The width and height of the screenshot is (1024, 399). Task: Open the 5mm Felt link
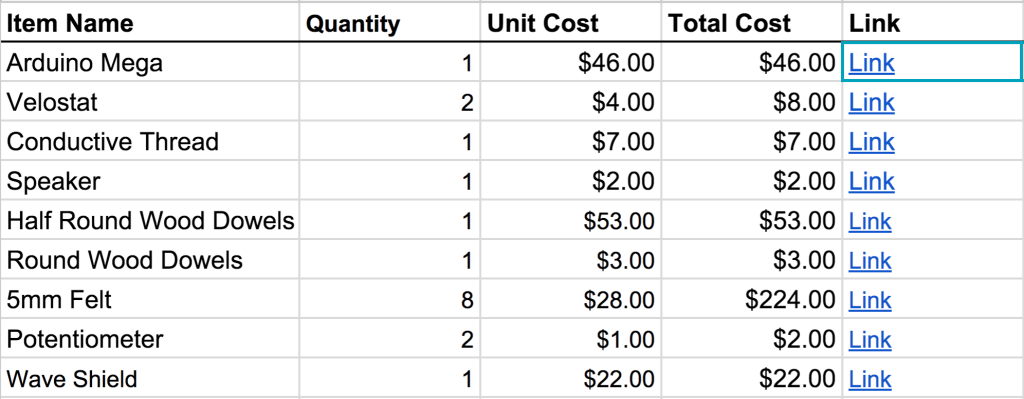870,300
